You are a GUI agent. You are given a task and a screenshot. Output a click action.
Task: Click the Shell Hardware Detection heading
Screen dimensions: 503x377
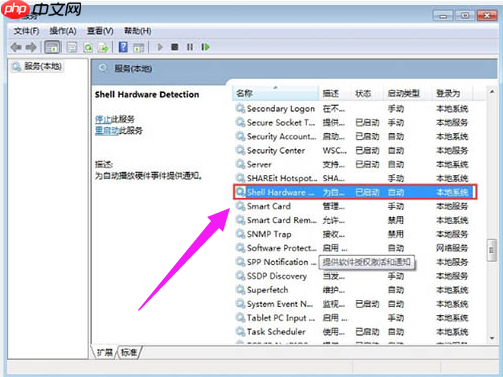(x=147, y=95)
